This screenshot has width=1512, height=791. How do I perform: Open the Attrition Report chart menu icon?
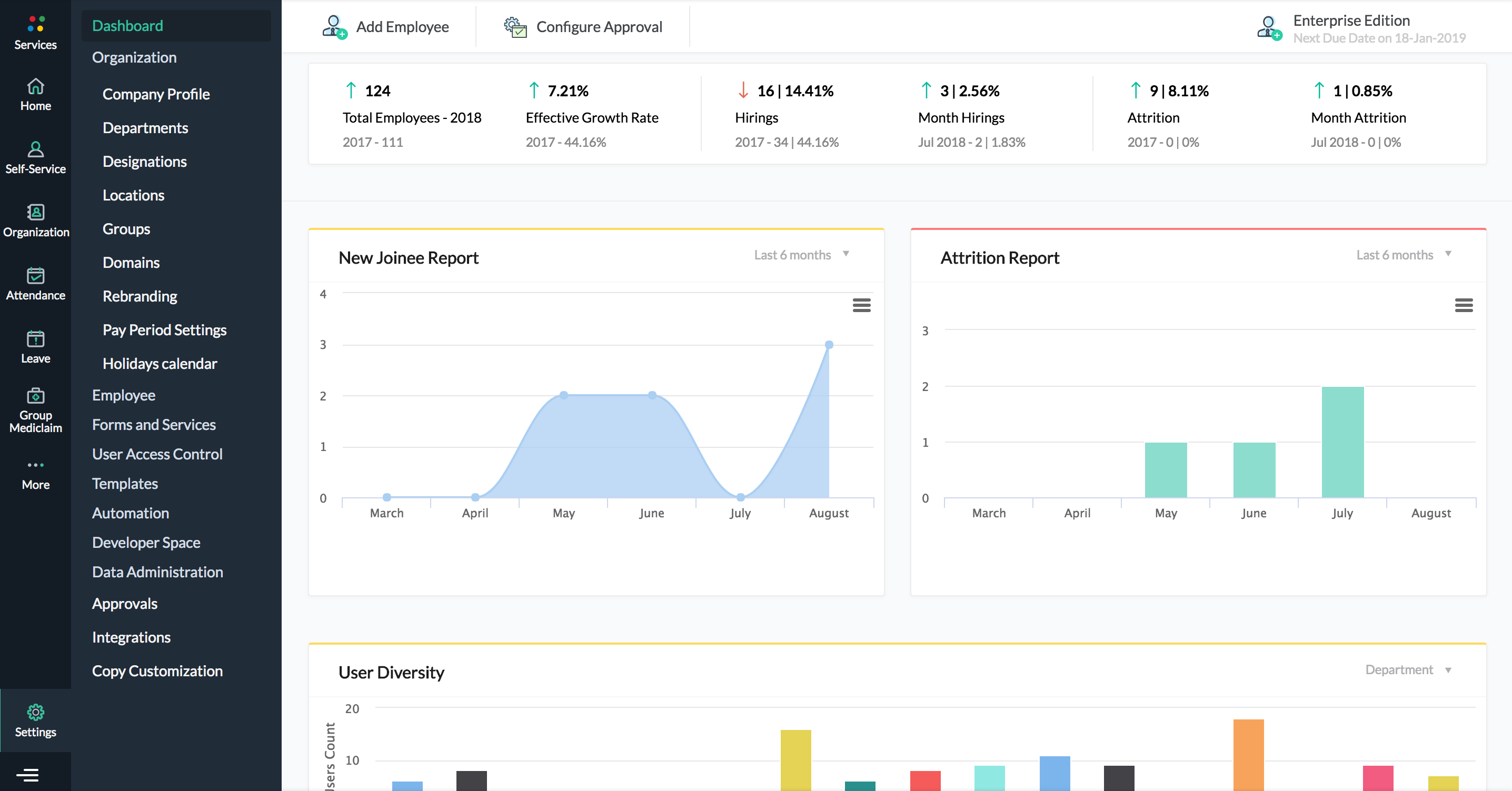click(1465, 306)
